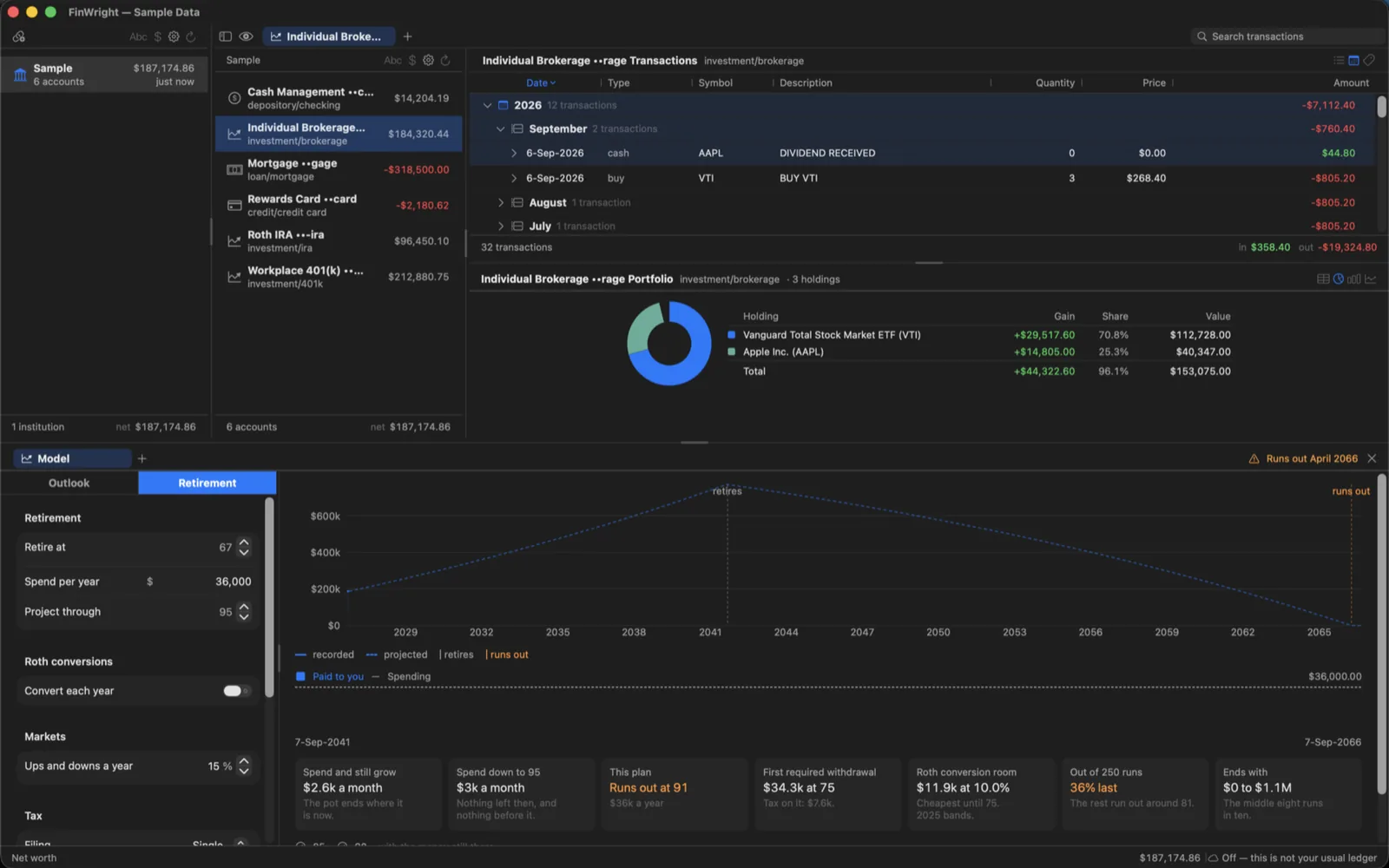
Task: Click the search magnifier icon
Action: [1202, 36]
